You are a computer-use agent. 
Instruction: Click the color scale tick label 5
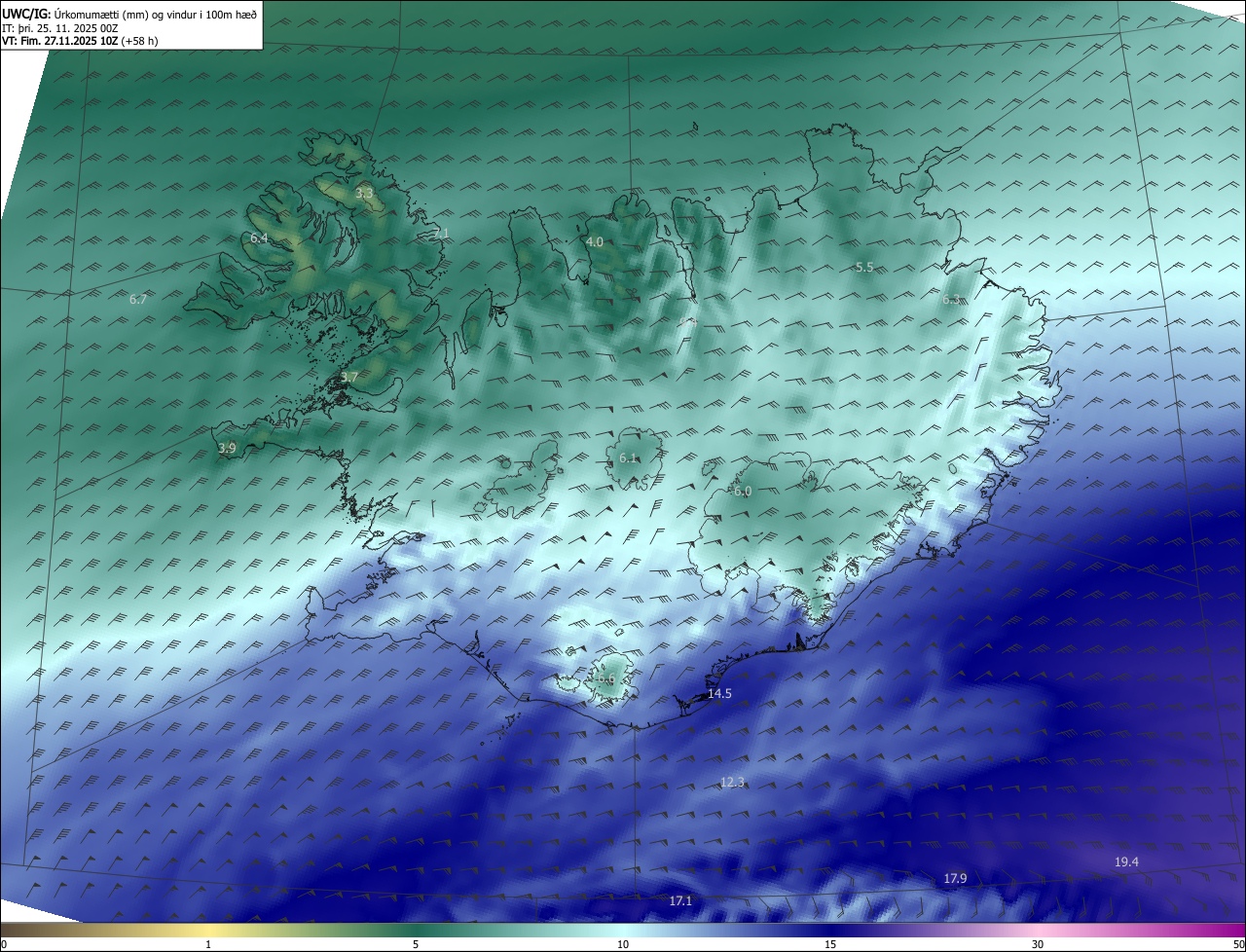pos(416,944)
